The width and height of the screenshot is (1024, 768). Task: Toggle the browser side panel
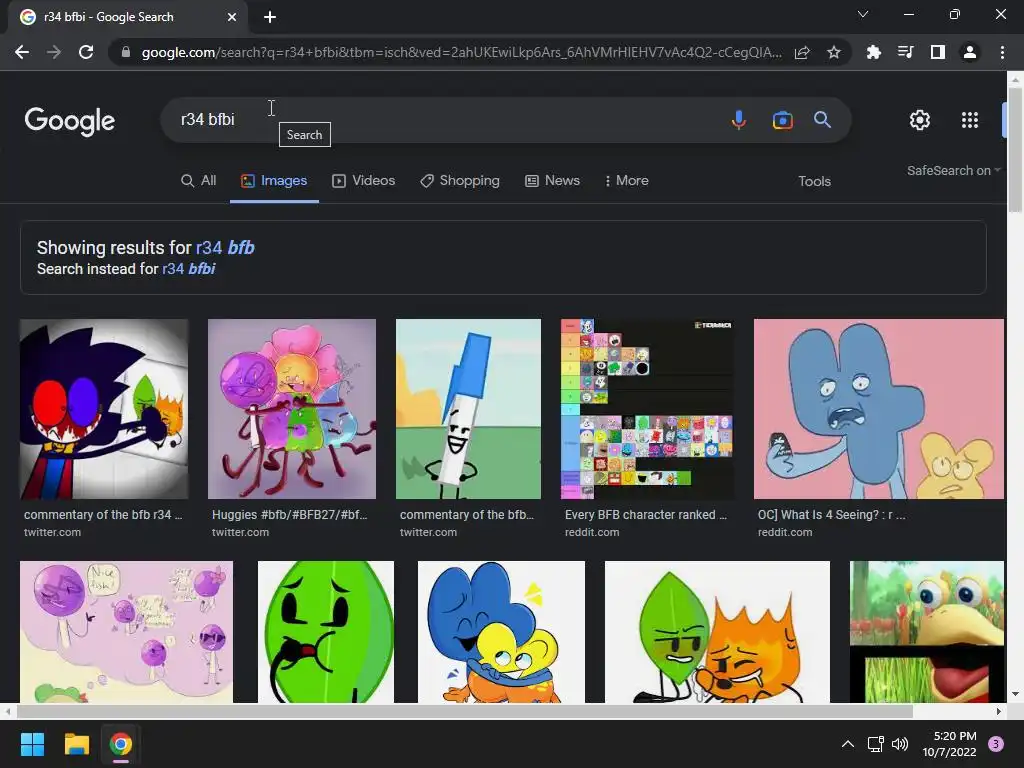click(x=937, y=52)
